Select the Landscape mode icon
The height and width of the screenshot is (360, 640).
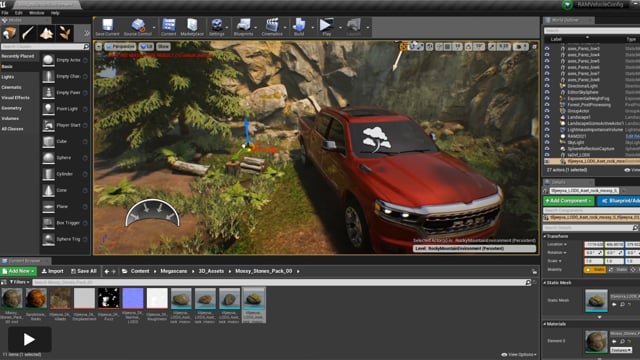coord(46,33)
